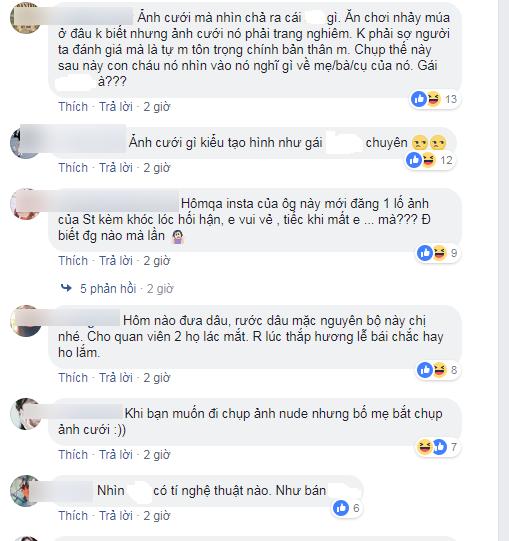Open avatar of the Hômqa insta commenter
This screenshot has width=509, height=541.
point(25,204)
